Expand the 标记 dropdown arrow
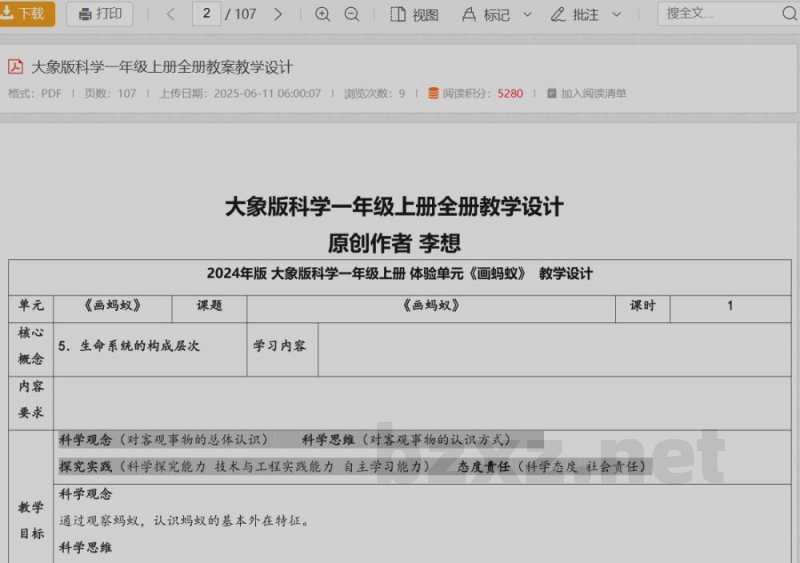The width and height of the screenshot is (800, 563). (528, 14)
